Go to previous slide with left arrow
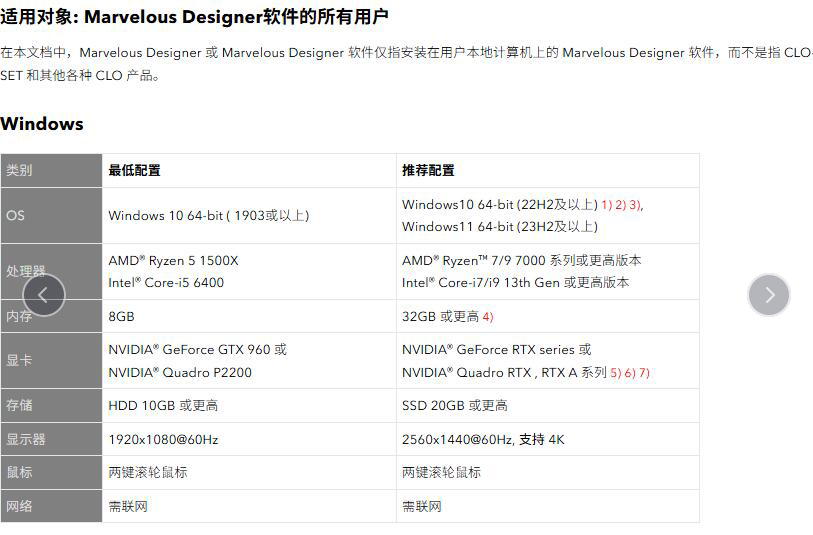Screen dimensions: 813x535 click(x=44, y=295)
